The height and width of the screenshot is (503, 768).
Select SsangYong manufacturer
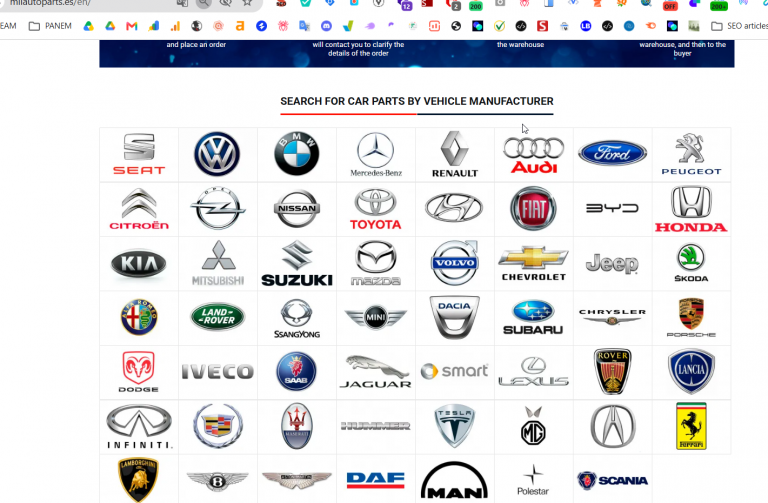(297, 318)
